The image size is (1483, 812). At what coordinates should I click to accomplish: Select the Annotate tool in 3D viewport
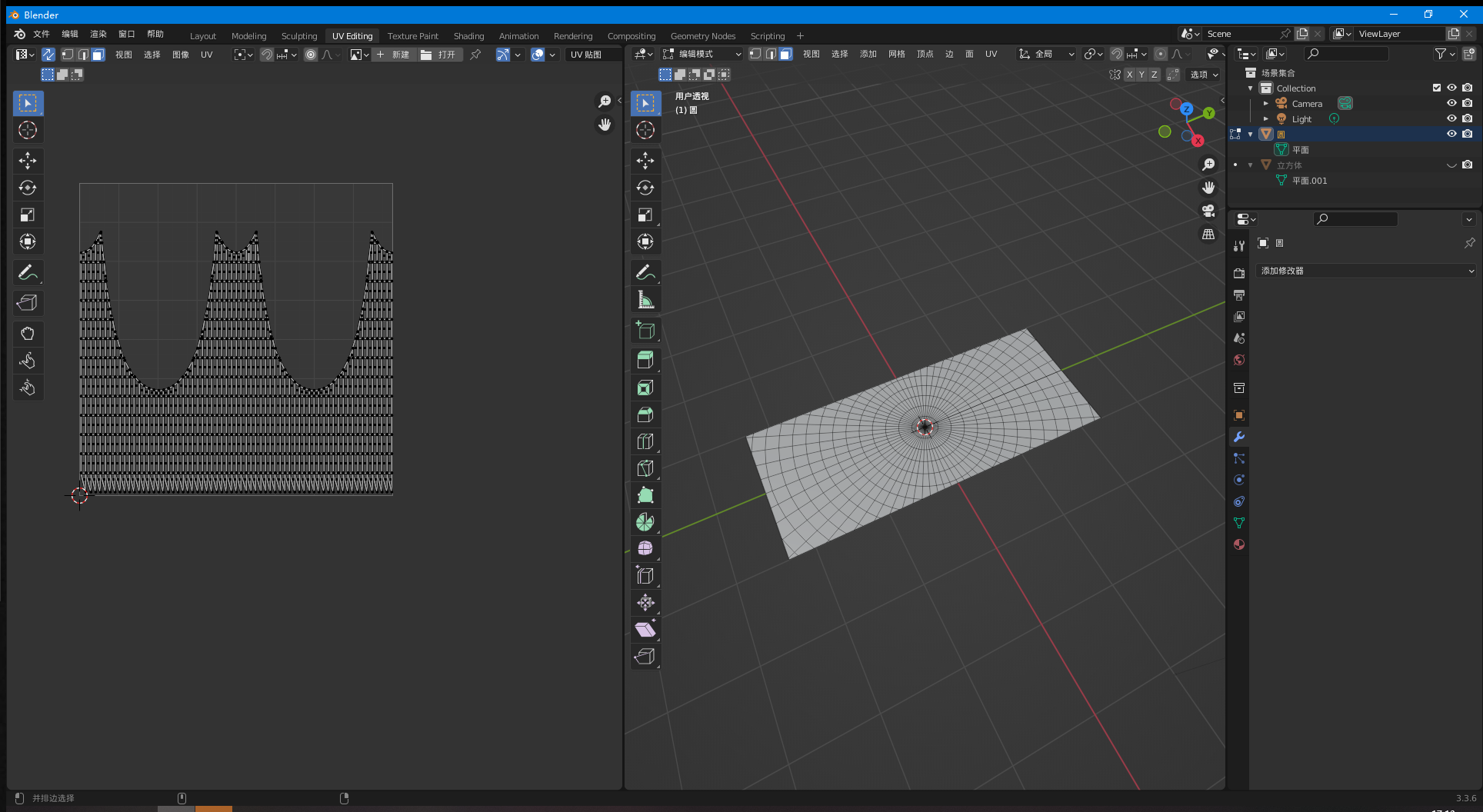click(645, 272)
